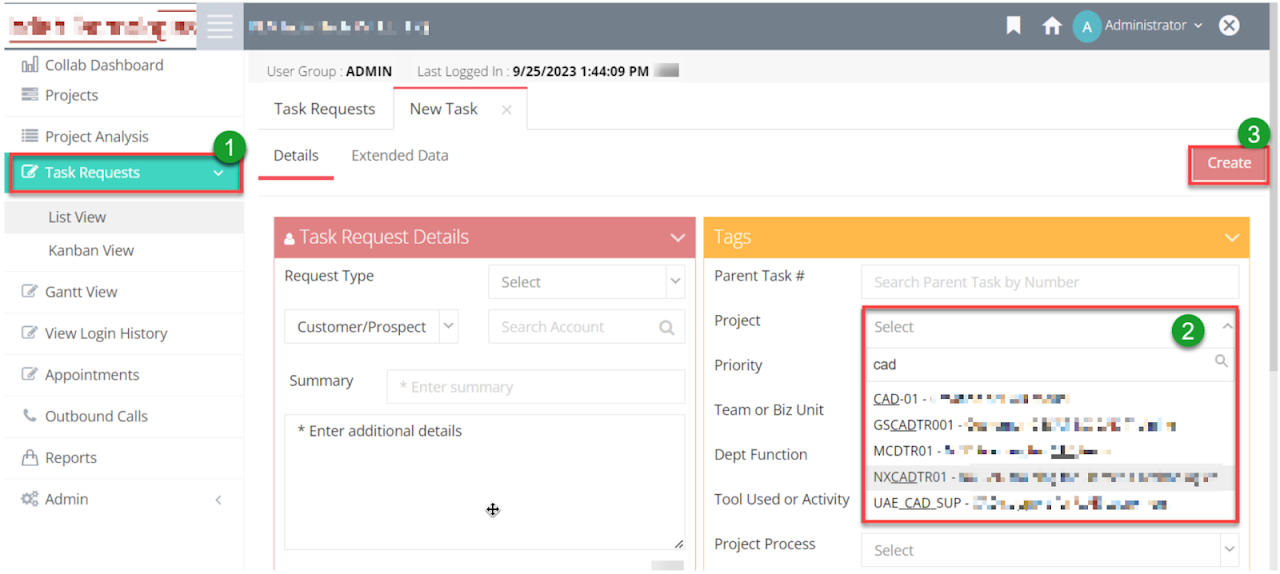1280x574 pixels.
Task: Click the Enter summary input field
Action: pos(535,387)
